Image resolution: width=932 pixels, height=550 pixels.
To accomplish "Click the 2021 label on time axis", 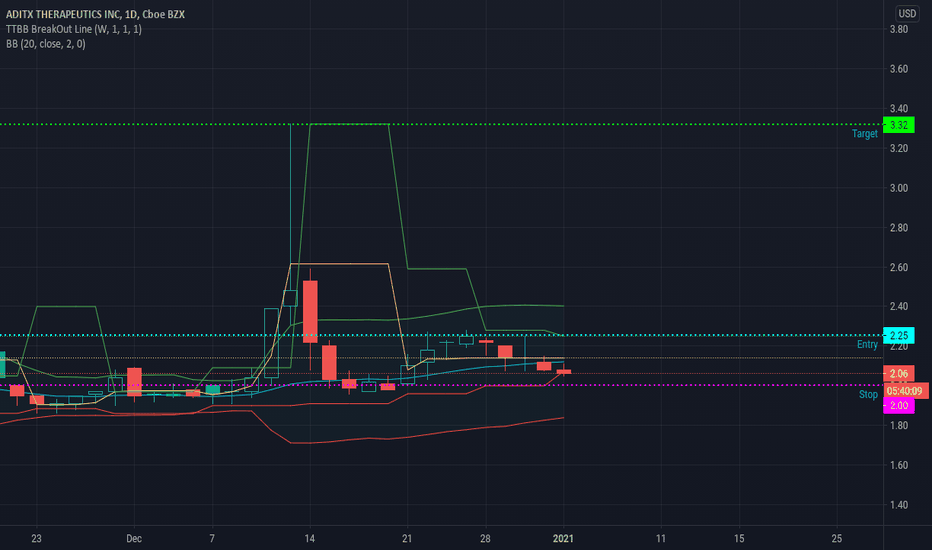I will [563, 539].
